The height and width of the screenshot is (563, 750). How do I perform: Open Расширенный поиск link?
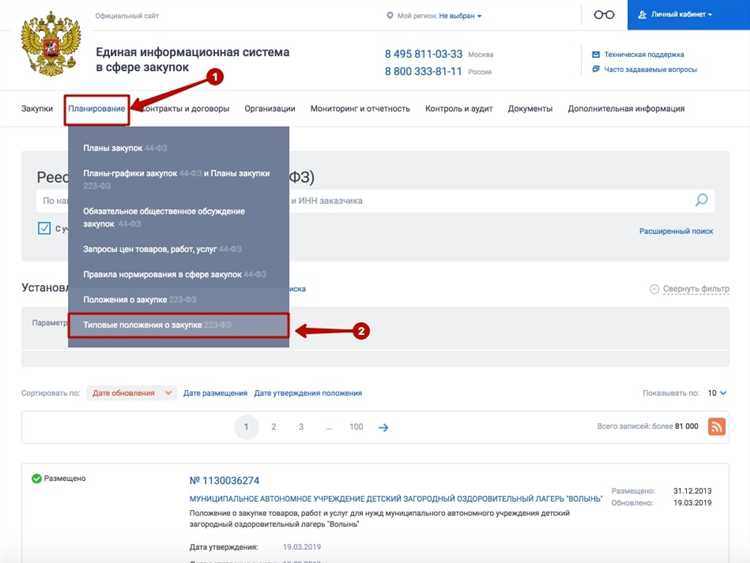click(676, 231)
